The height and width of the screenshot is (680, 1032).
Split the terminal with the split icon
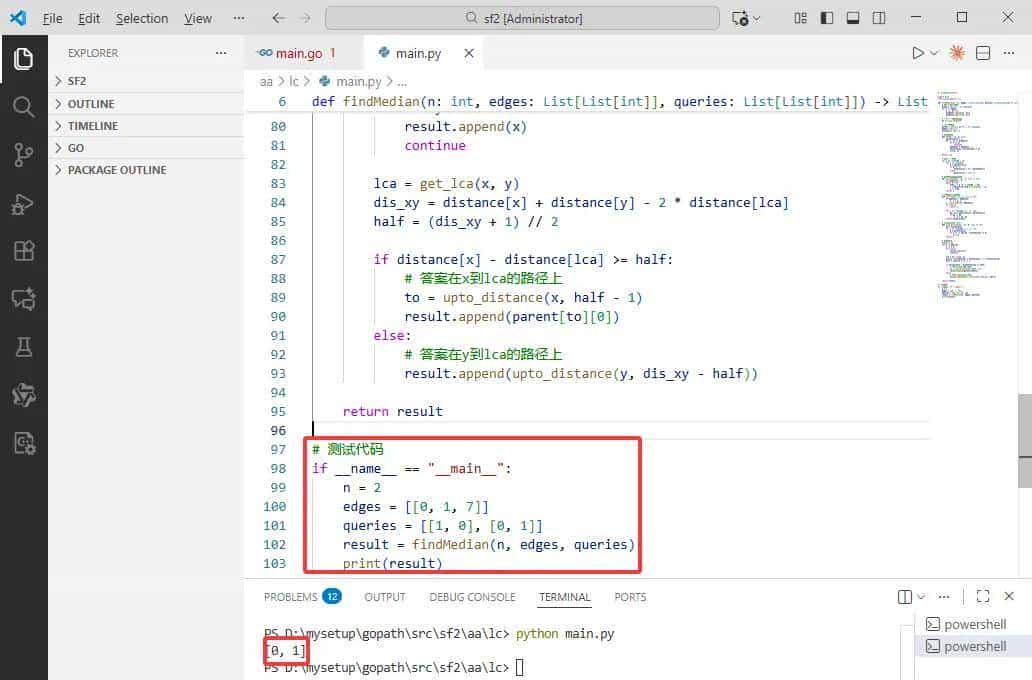tap(905, 596)
